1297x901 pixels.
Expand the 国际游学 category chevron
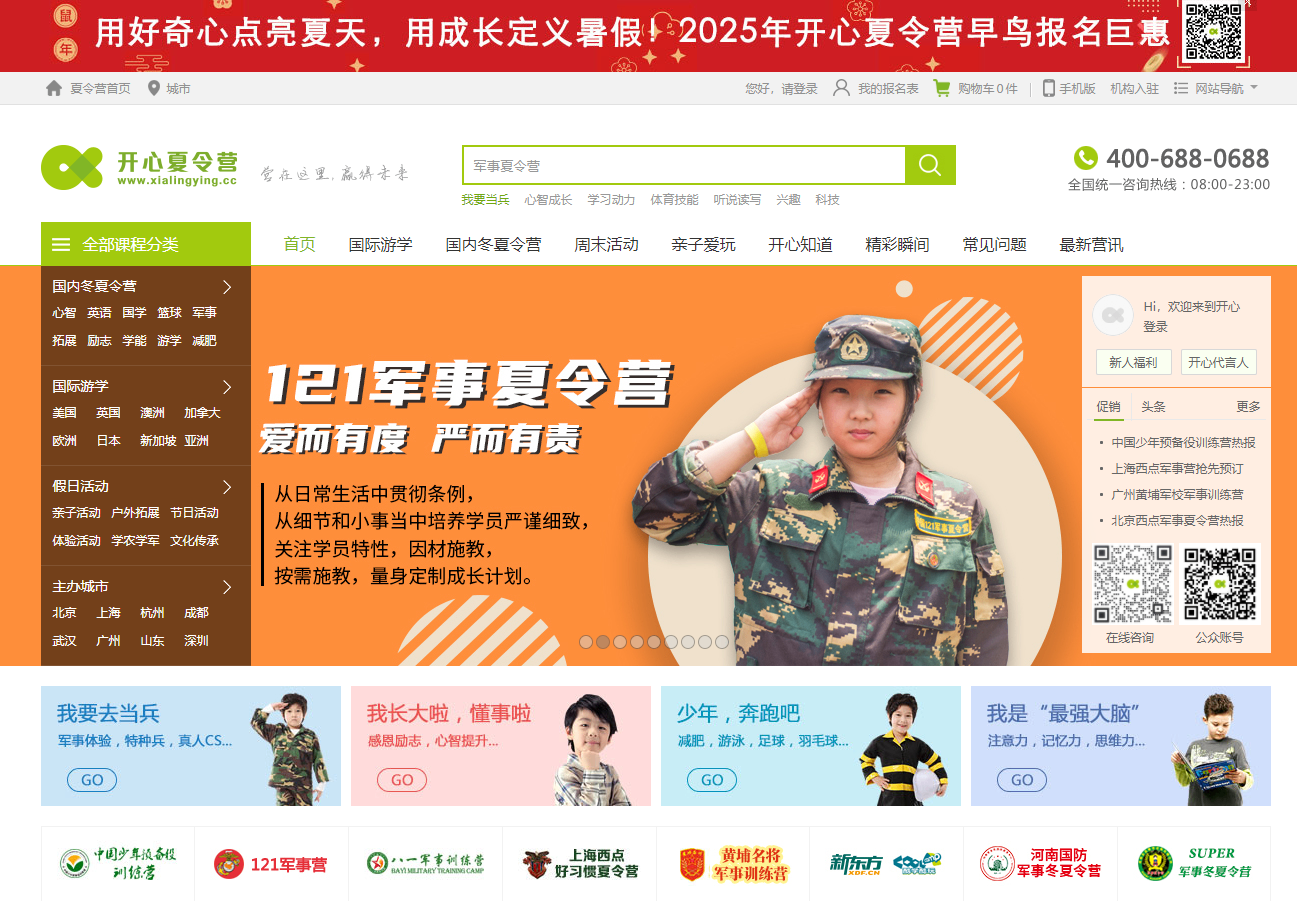(x=227, y=387)
